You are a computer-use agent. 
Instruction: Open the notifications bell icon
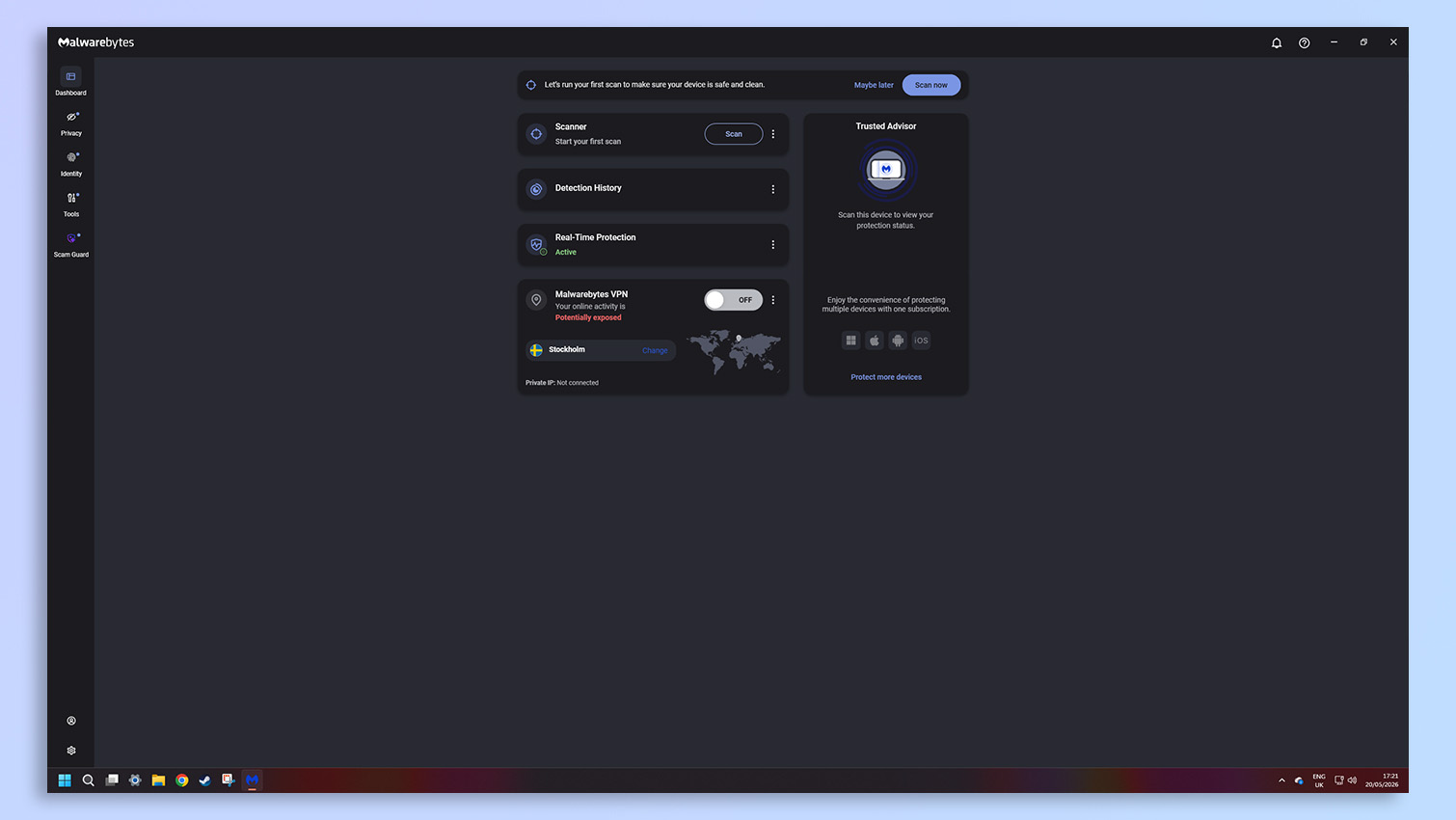[x=1277, y=42]
